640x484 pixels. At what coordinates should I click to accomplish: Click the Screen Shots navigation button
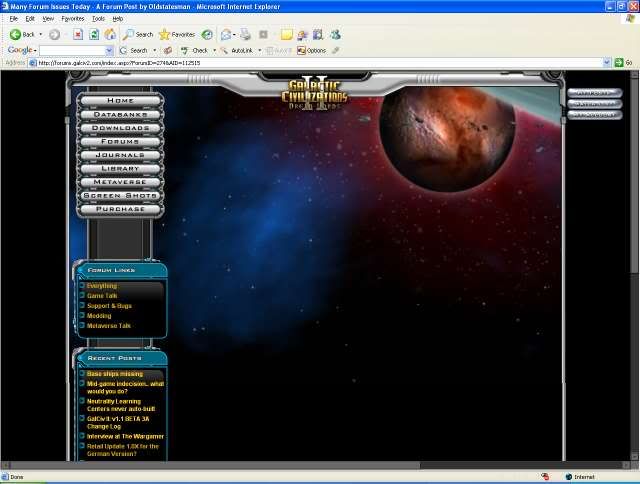pos(120,195)
